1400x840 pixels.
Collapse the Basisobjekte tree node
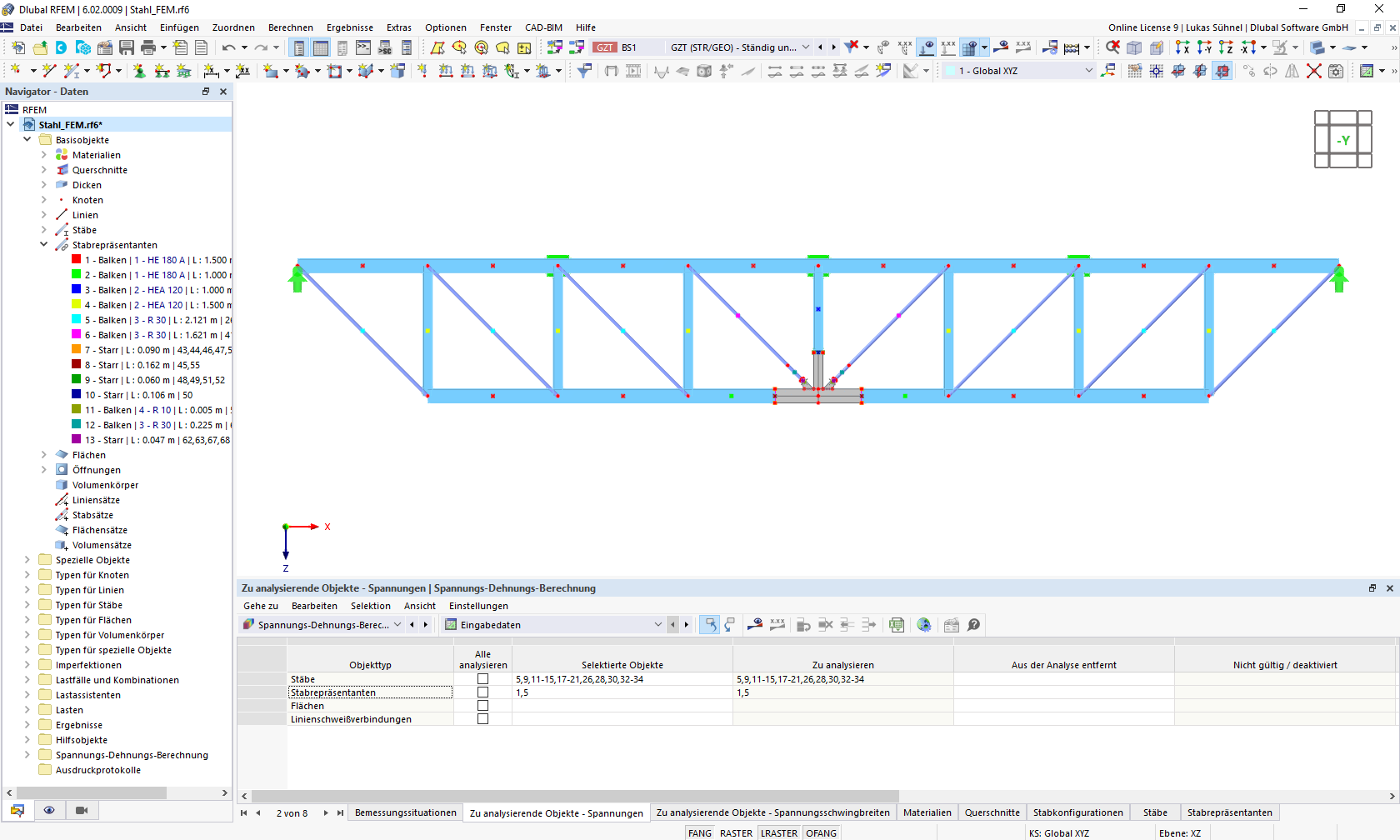pyautogui.click(x=27, y=140)
